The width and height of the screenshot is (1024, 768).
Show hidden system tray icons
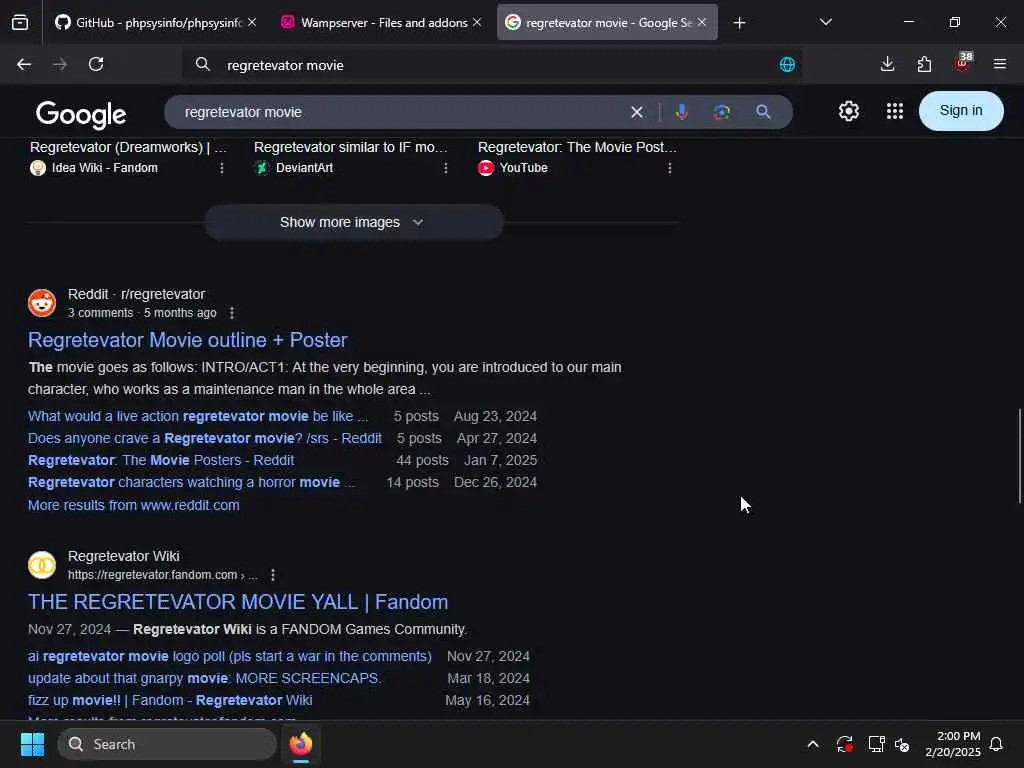pyautogui.click(x=813, y=744)
